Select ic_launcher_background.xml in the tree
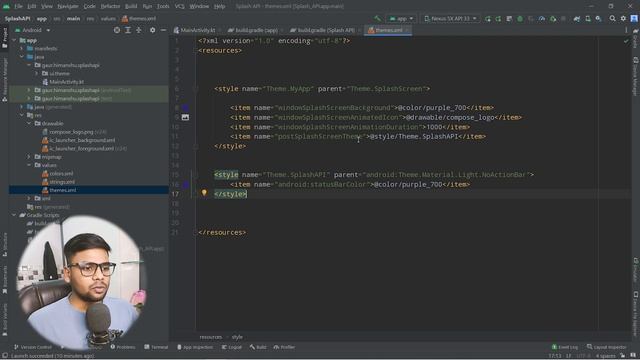 [x=82, y=140]
